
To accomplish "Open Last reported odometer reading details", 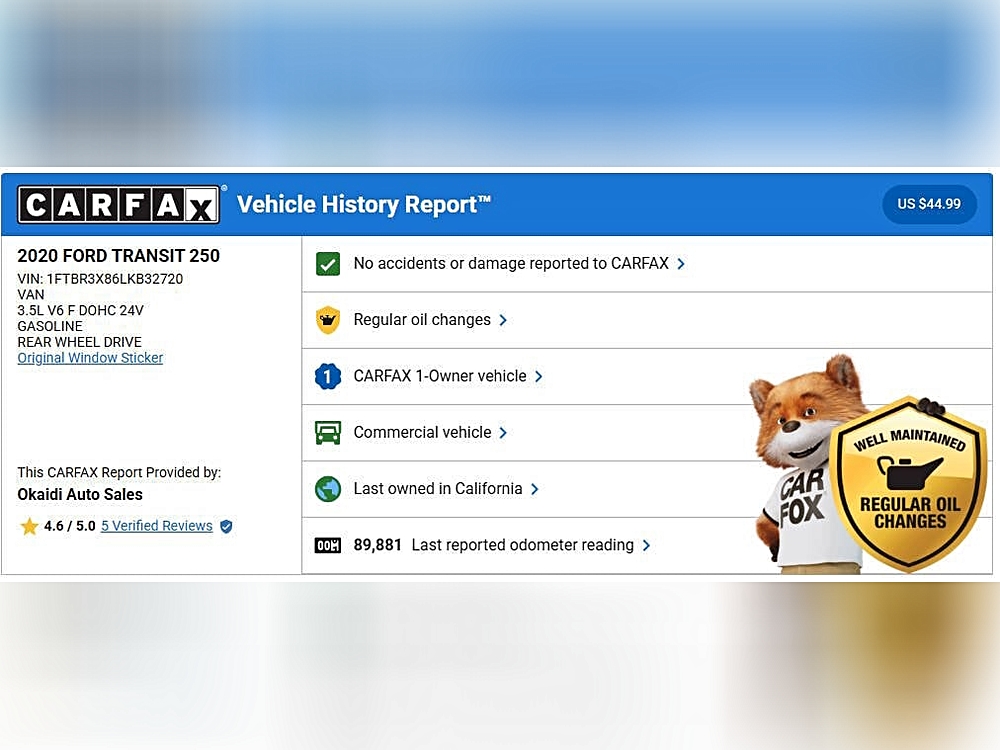I will [646, 546].
